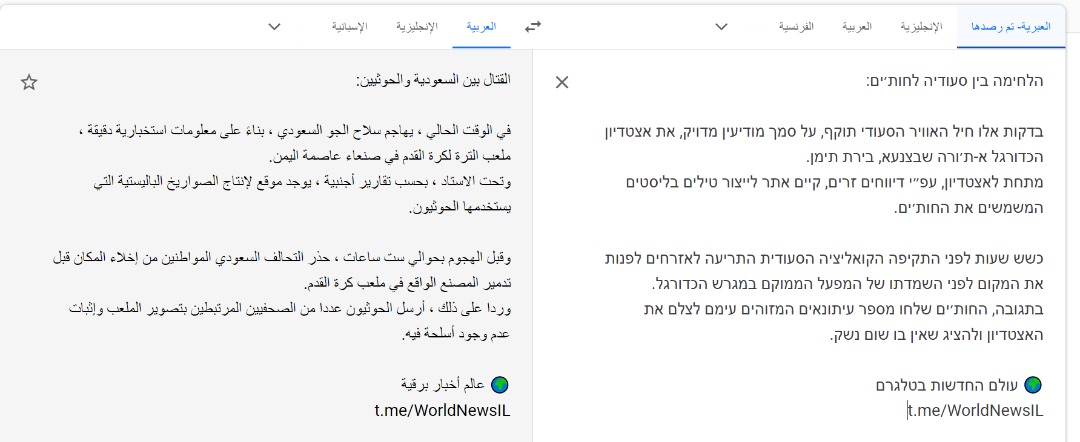This screenshot has height=442, width=1080.
Task: Select Spanish target language tab
Action: point(349,27)
